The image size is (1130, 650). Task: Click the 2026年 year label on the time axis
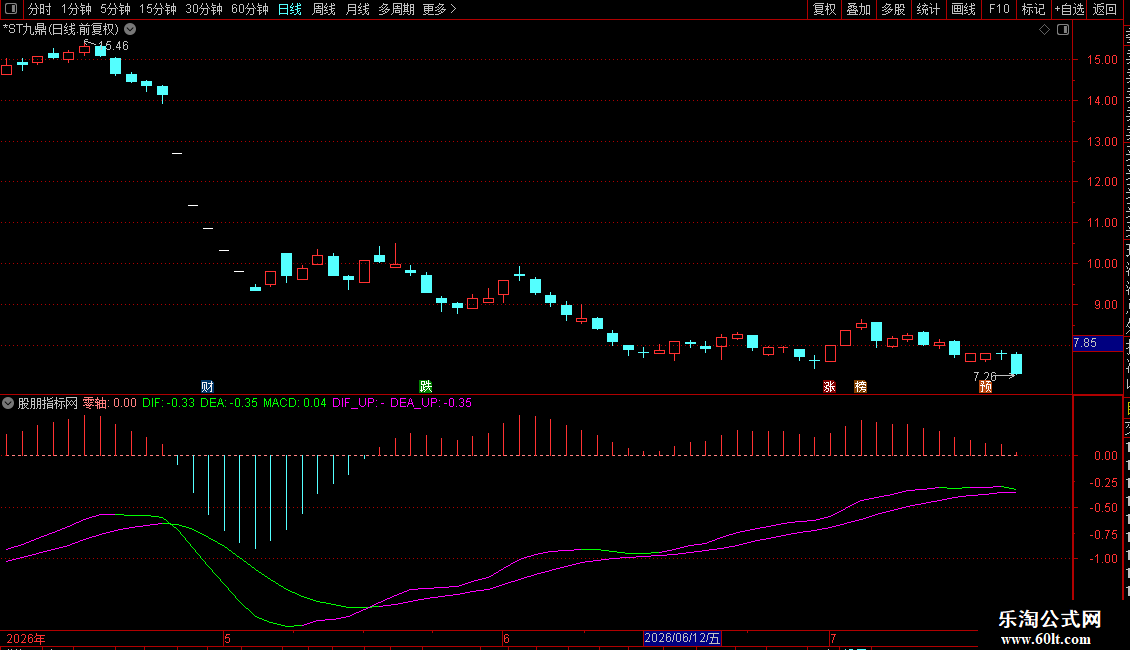pyautogui.click(x=26, y=638)
